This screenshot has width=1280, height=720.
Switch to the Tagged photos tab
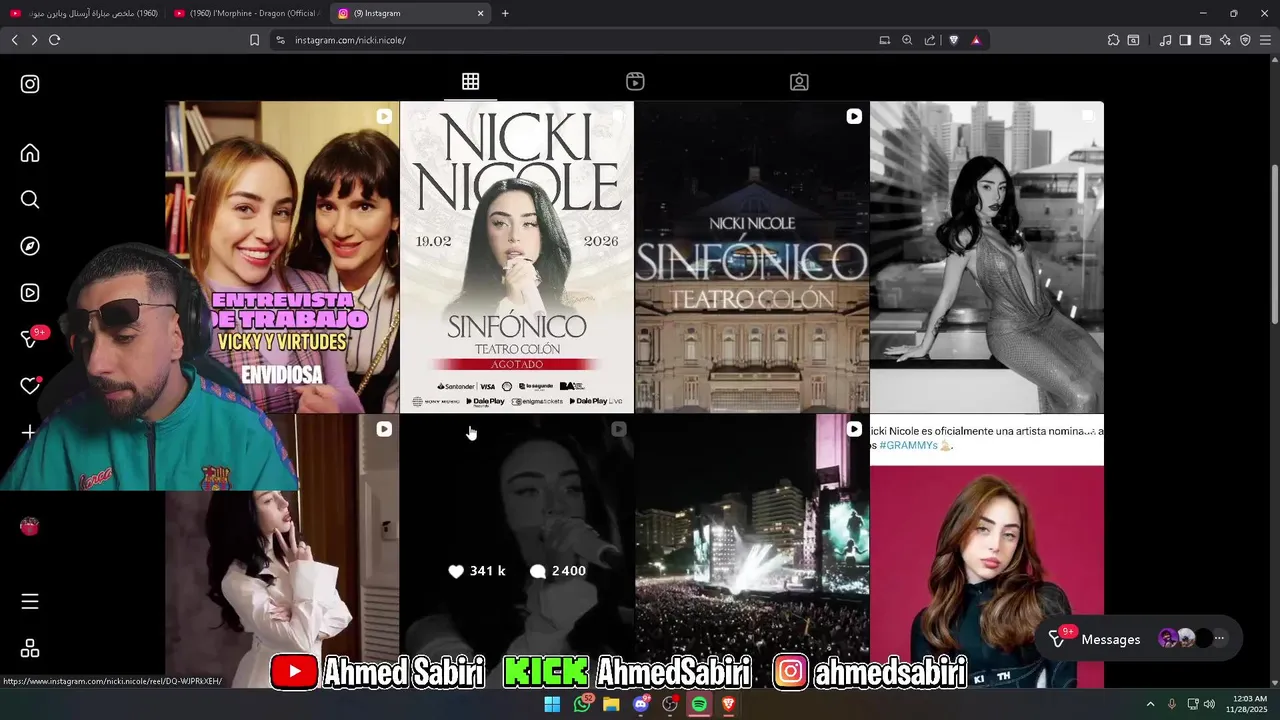pyautogui.click(x=799, y=82)
